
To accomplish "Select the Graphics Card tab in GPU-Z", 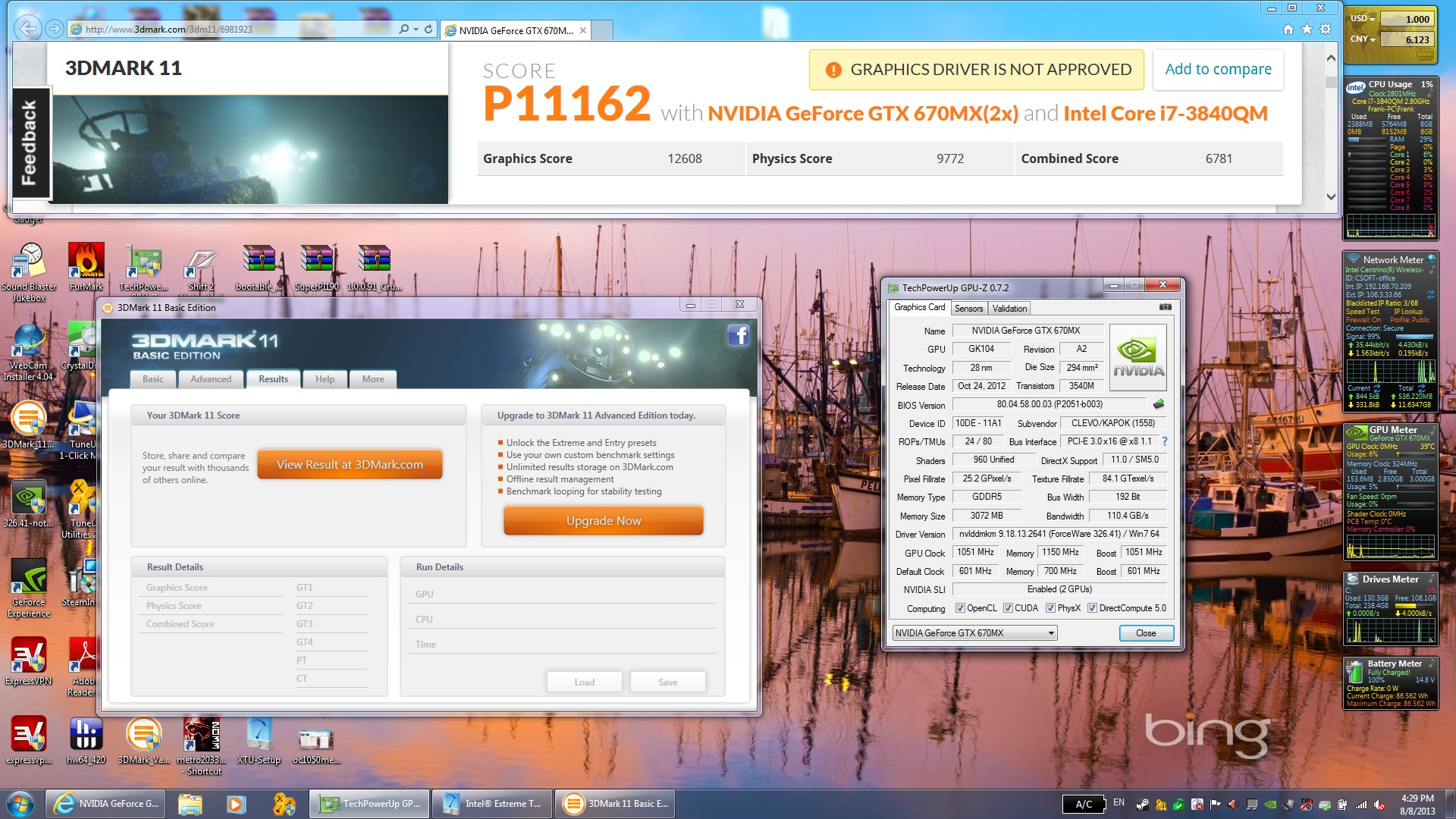I will (919, 307).
